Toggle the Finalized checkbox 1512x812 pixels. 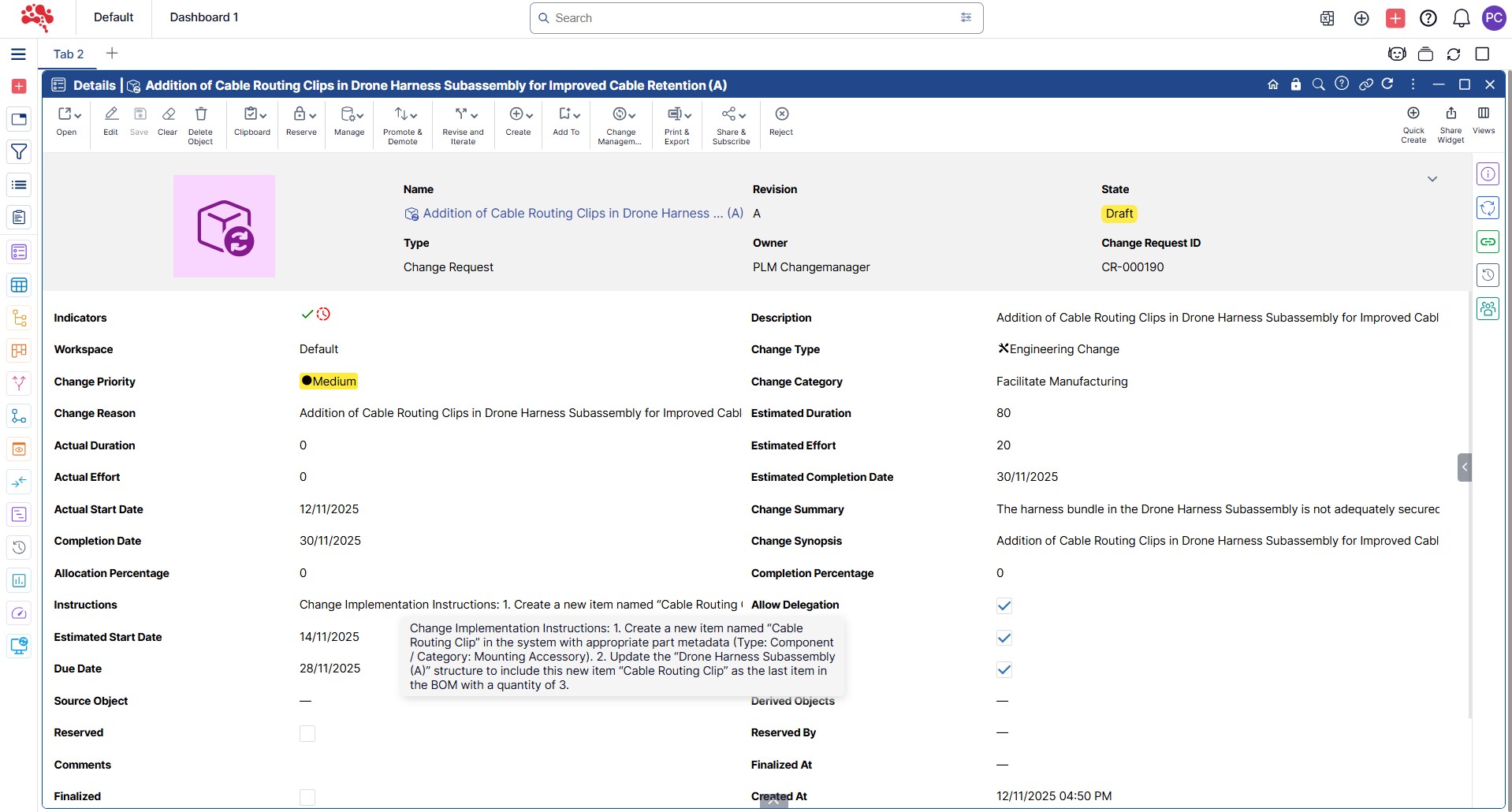point(307,797)
